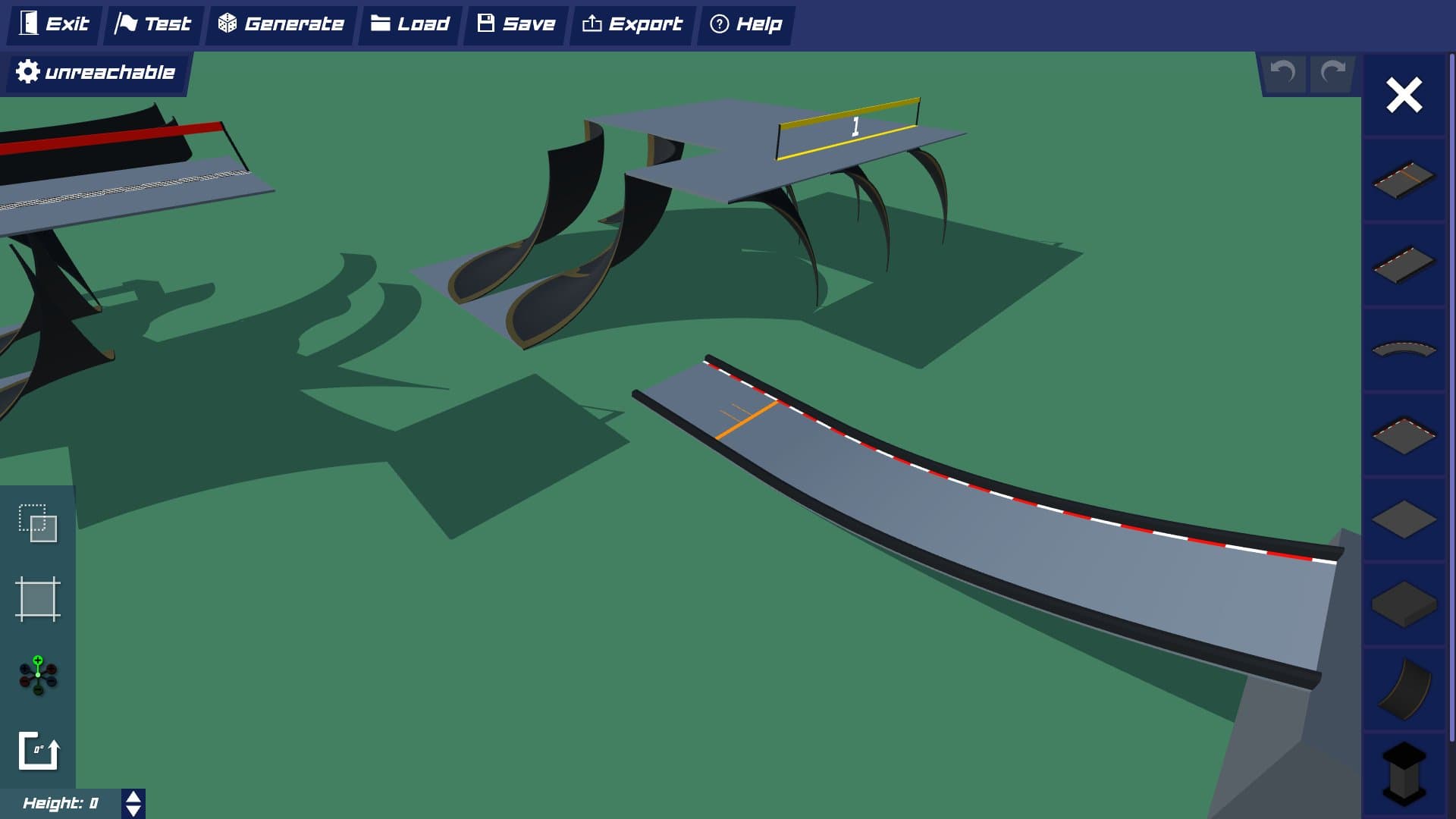This screenshot has height=819, width=1456.
Task: Select the square intersection tile with curbs
Action: (1404, 435)
